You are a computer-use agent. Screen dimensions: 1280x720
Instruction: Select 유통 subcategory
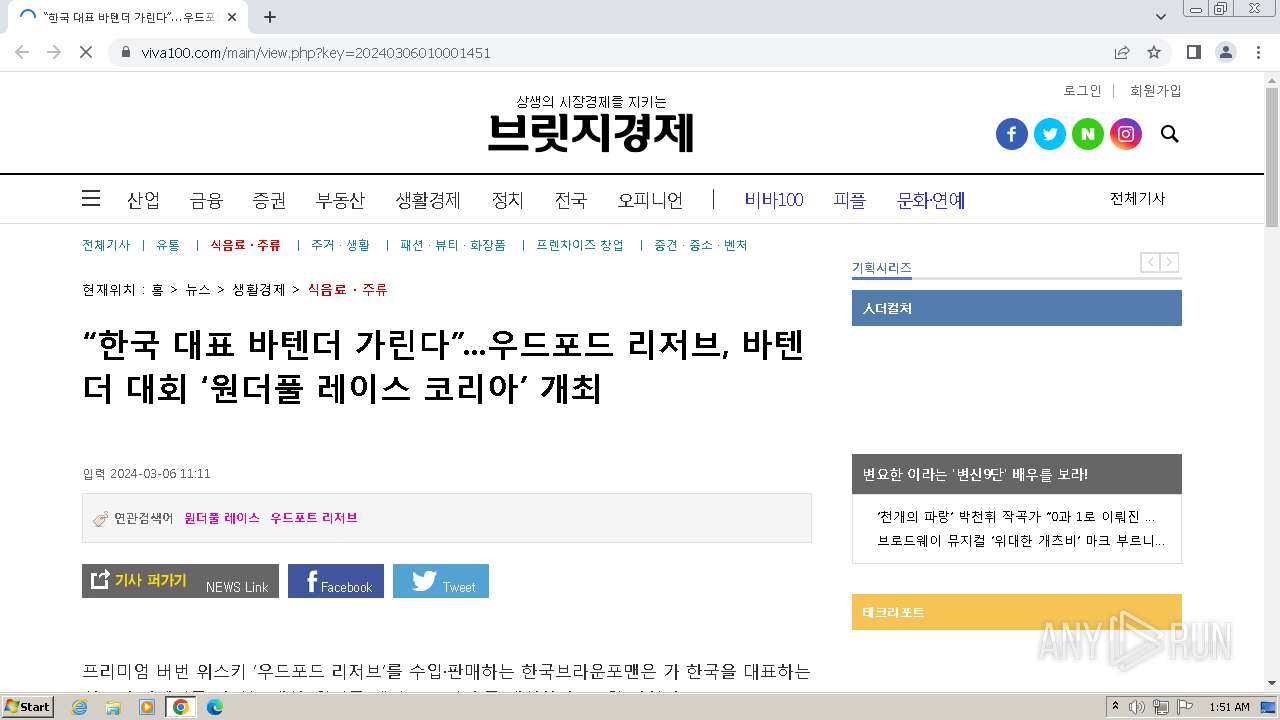(x=168, y=245)
